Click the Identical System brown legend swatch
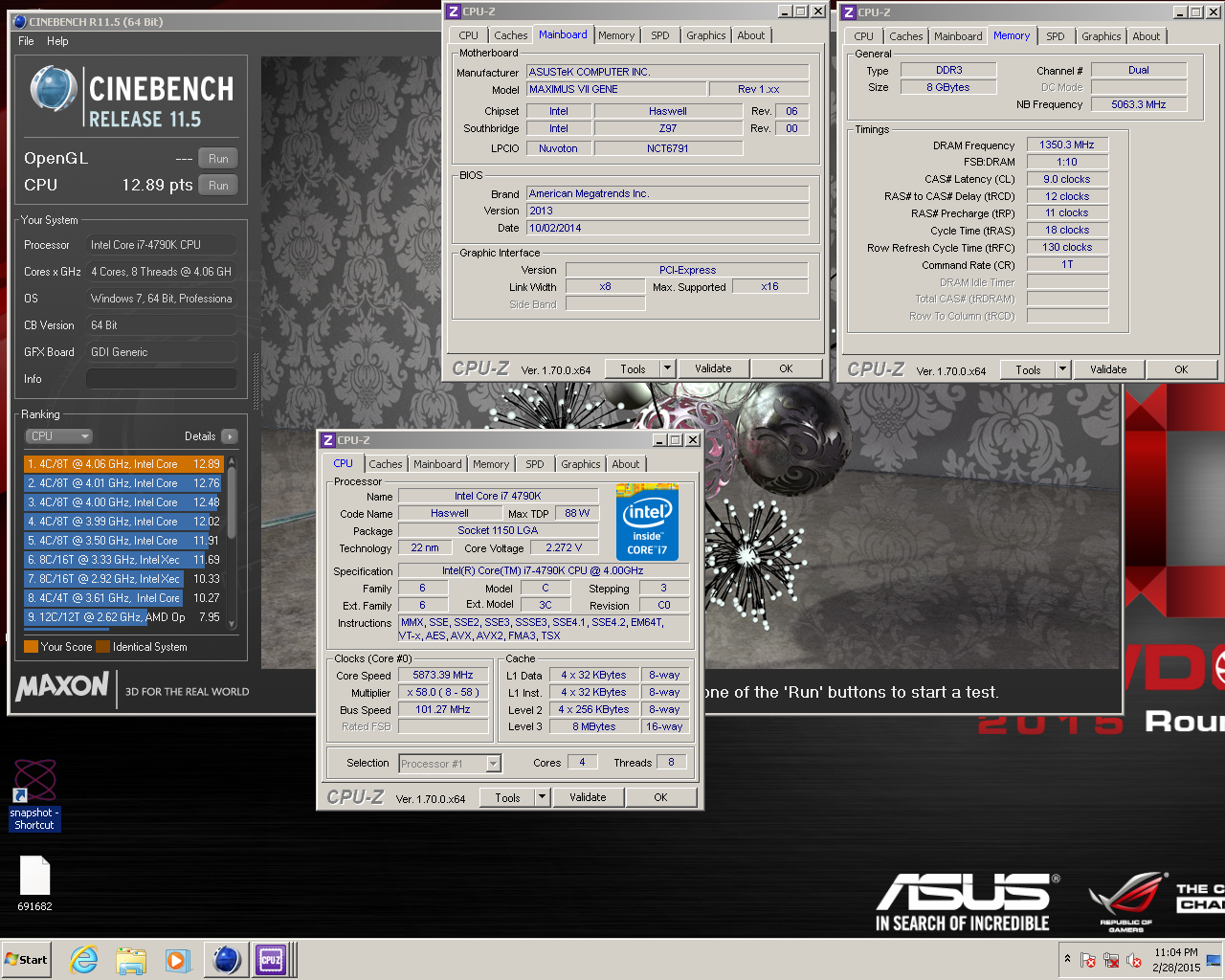This screenshot has width=1225, height=980. [x=102, y=647]
